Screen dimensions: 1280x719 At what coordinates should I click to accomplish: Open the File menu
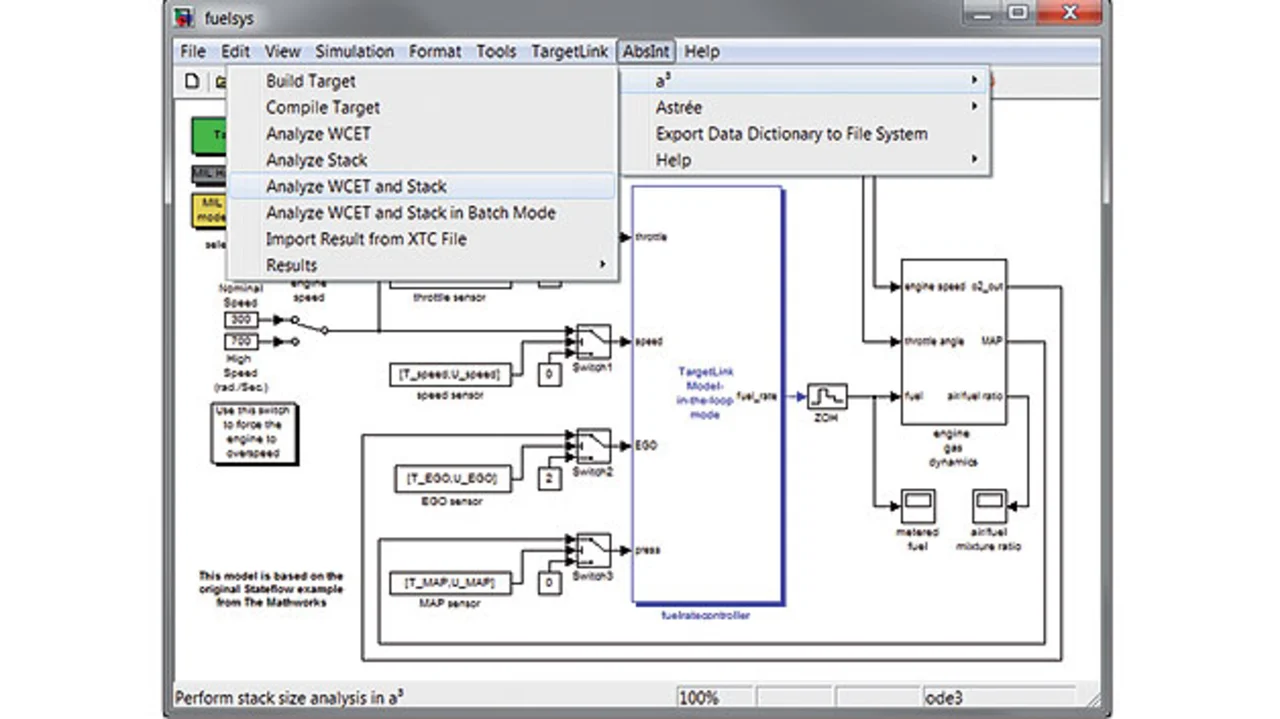[192, 51]
